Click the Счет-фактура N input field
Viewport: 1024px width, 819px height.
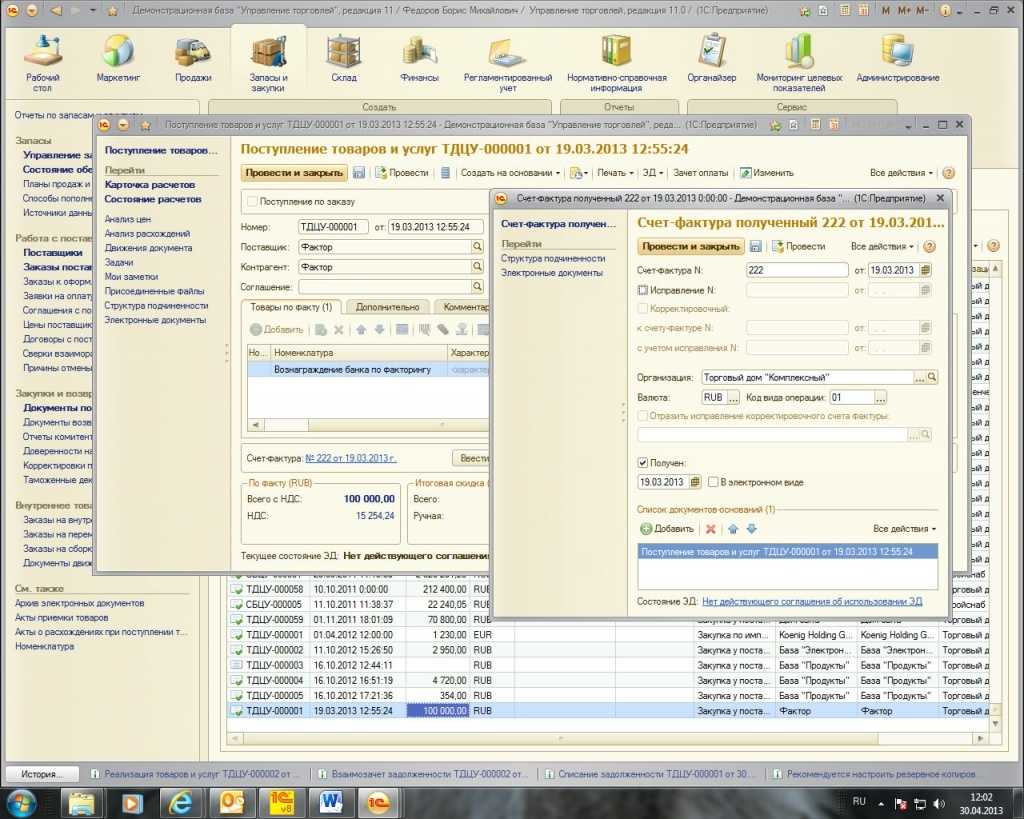pyautogui.click(x=796, y=270)
